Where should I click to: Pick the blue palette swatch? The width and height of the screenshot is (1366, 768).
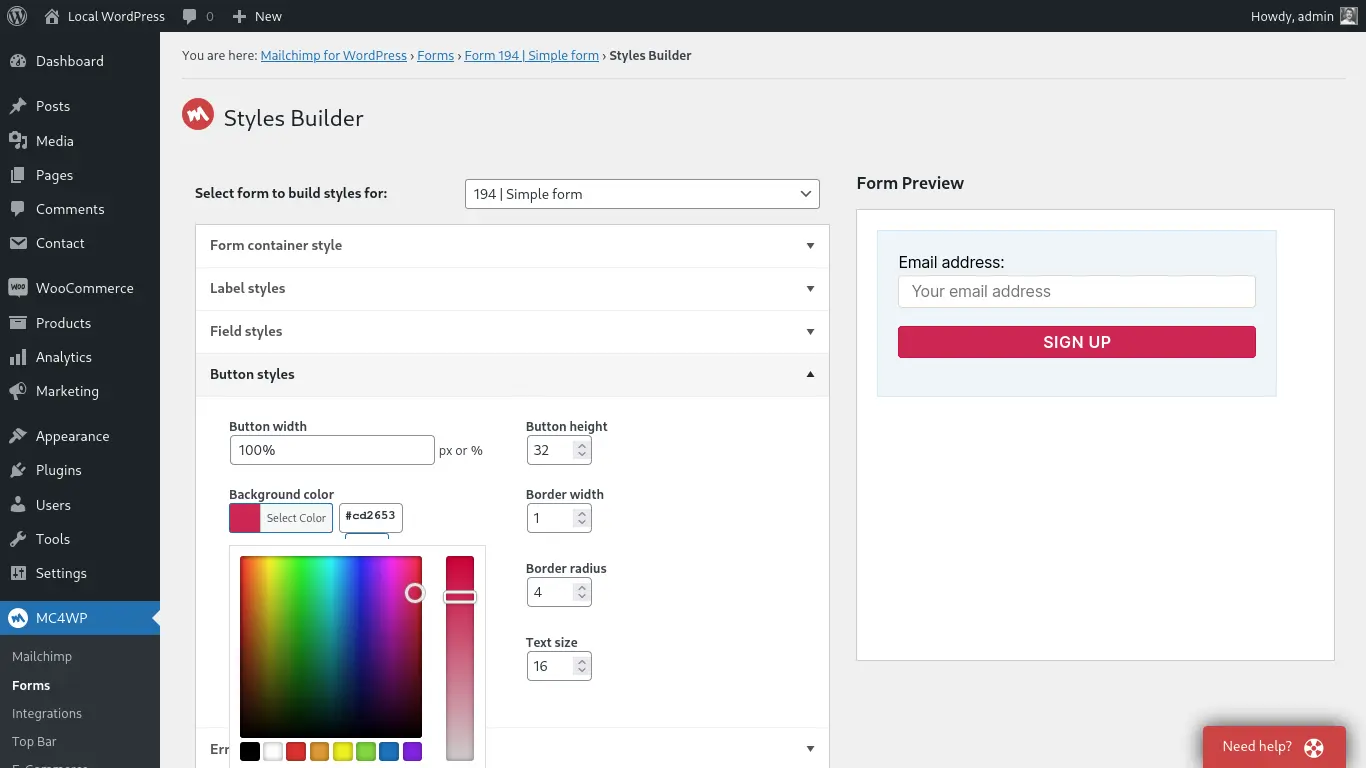click(389, 751)
